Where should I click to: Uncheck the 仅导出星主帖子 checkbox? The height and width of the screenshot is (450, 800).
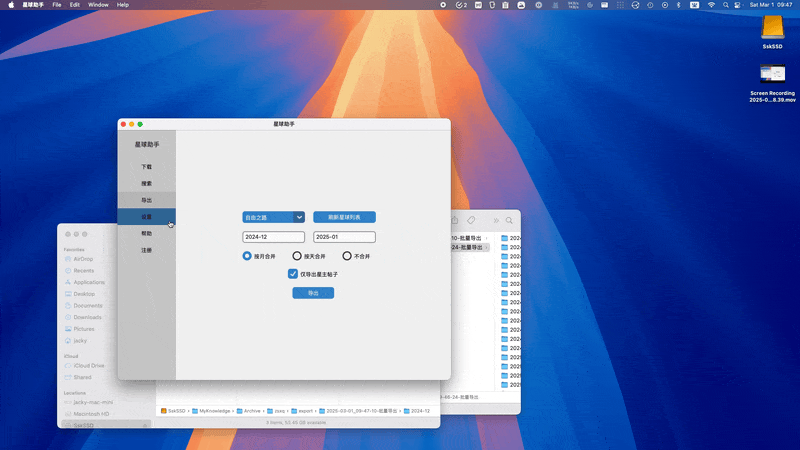(x=293, y=273)
